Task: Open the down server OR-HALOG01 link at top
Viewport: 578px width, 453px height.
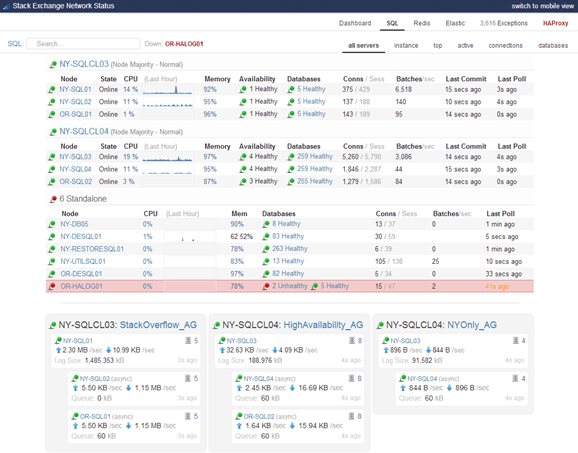Action: (x=184, y=44)
